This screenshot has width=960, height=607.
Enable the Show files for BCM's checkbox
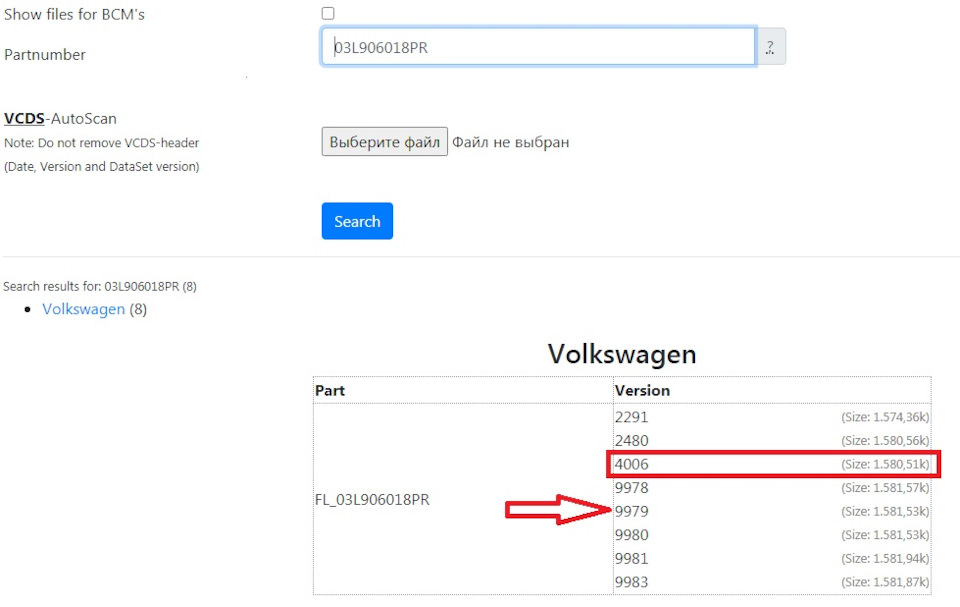coord(328,13)
